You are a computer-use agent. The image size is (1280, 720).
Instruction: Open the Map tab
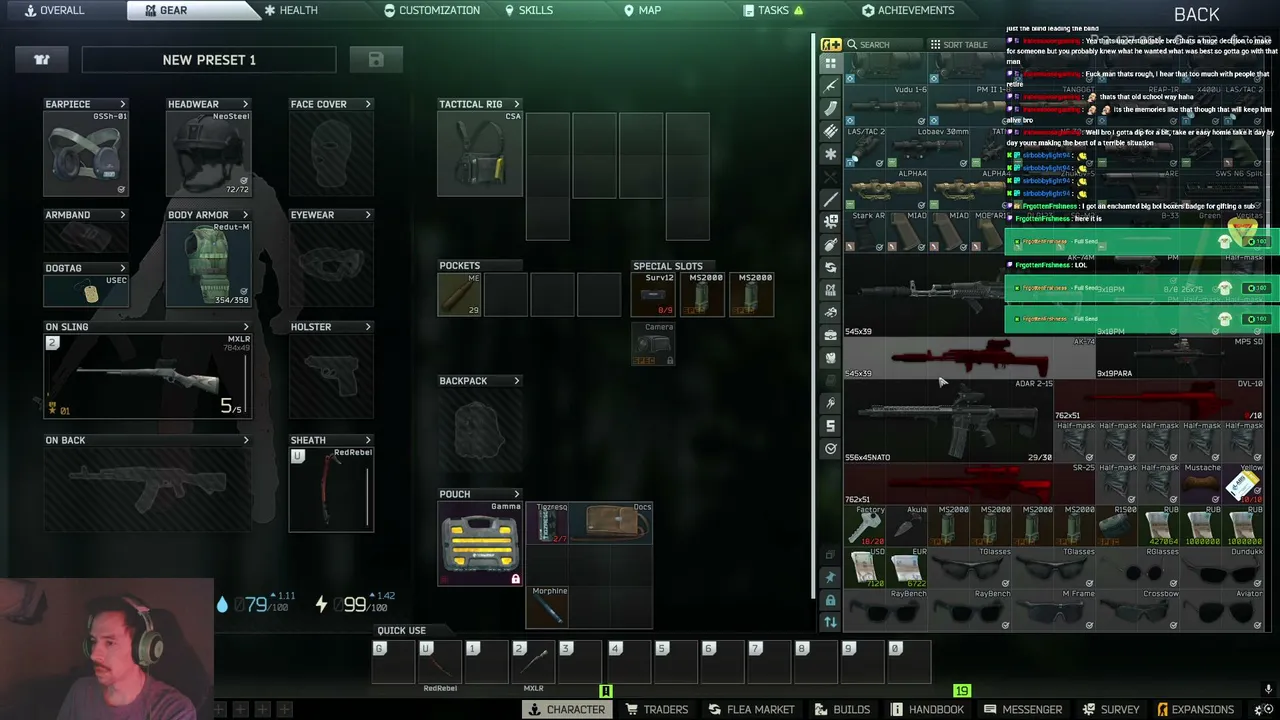coord(642,10)
